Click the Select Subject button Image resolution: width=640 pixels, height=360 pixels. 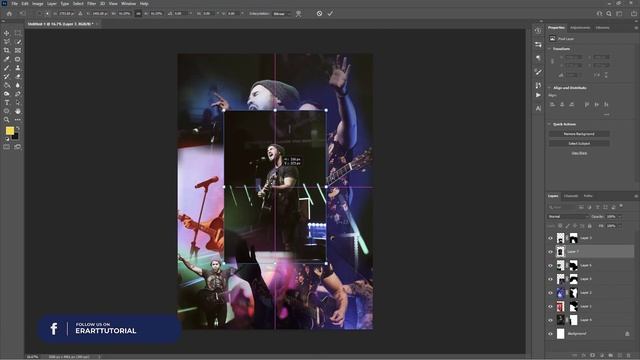(579, 144)
